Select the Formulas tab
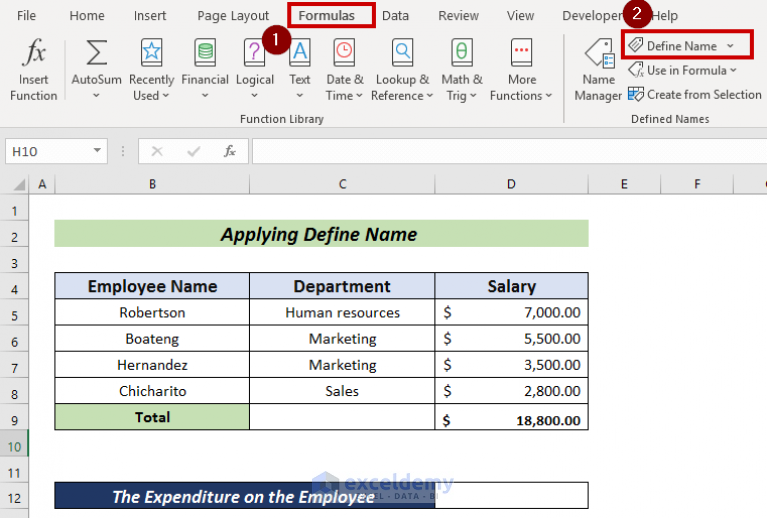Image resolution: width=767 pixels, height=518 pixels. click(x=326, y=16)
